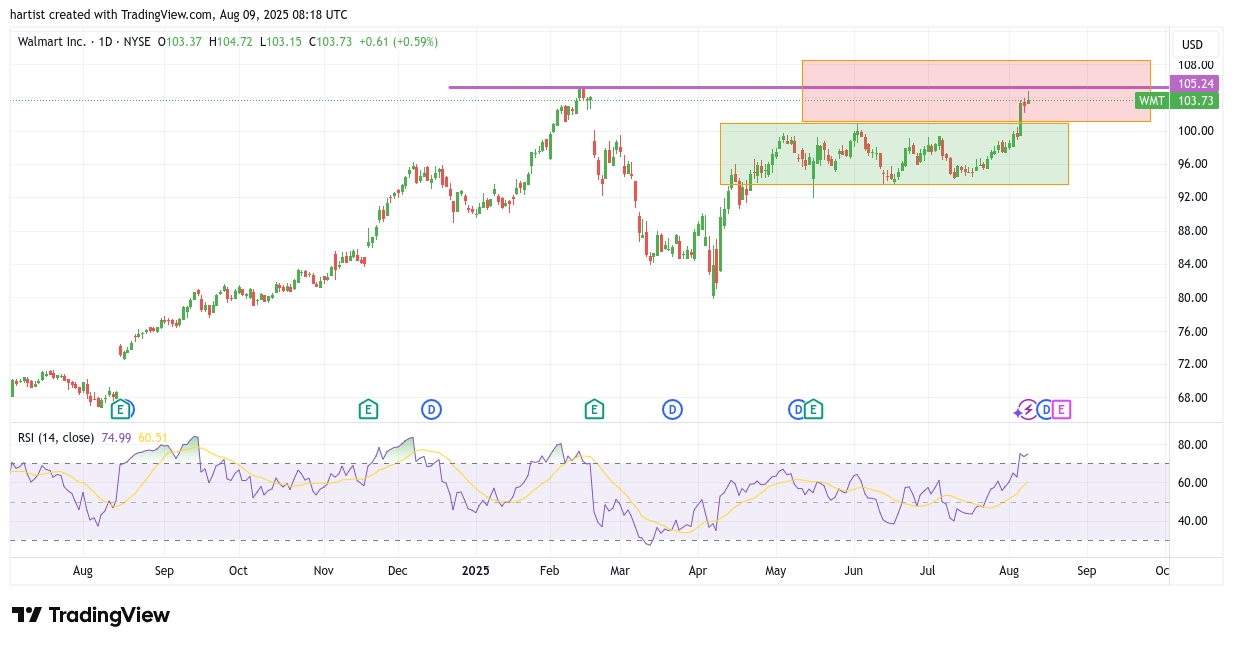Click the RSI average value 60.51
The height and width of the screenshot is (645, 1233).
click(x=153, y=438)
